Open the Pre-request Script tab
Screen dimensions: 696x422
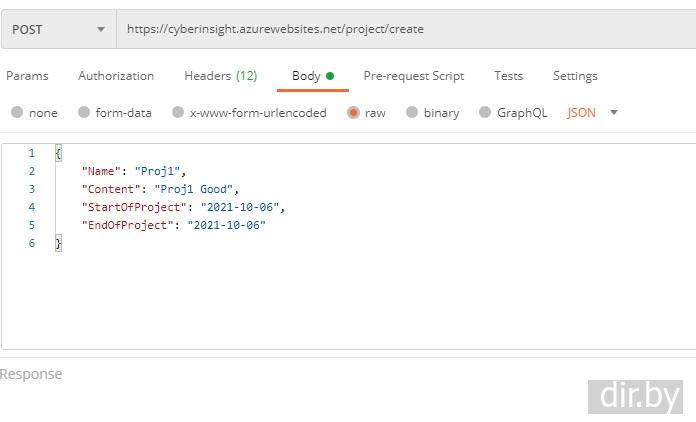(413, 76)
